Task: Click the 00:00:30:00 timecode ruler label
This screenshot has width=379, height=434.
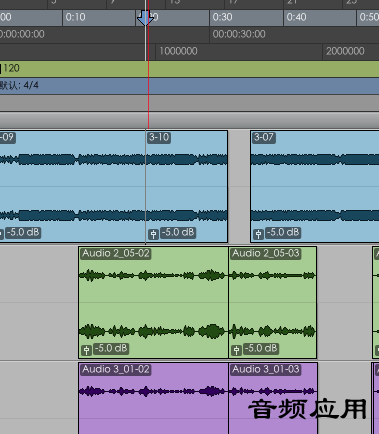Action: click(239, 34)
